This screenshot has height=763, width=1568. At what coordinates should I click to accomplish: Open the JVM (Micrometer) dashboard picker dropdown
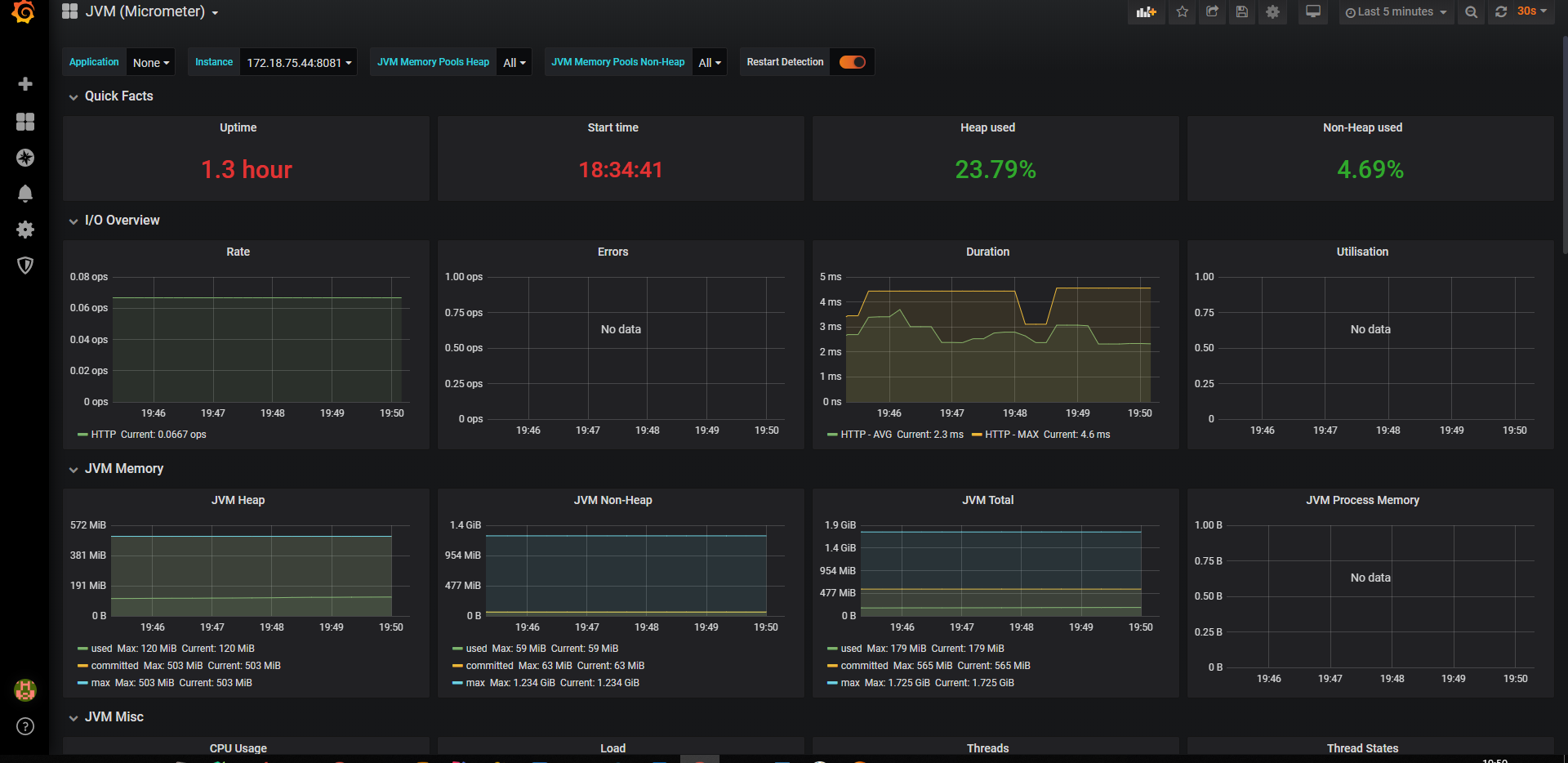[152, 11]
